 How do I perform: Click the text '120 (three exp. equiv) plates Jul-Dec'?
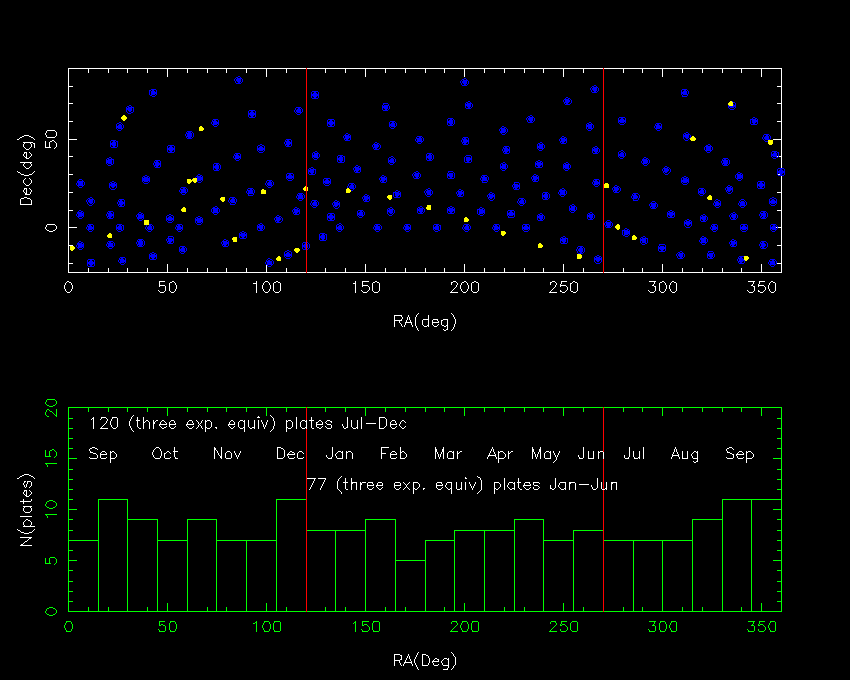[x=248, y=424]
